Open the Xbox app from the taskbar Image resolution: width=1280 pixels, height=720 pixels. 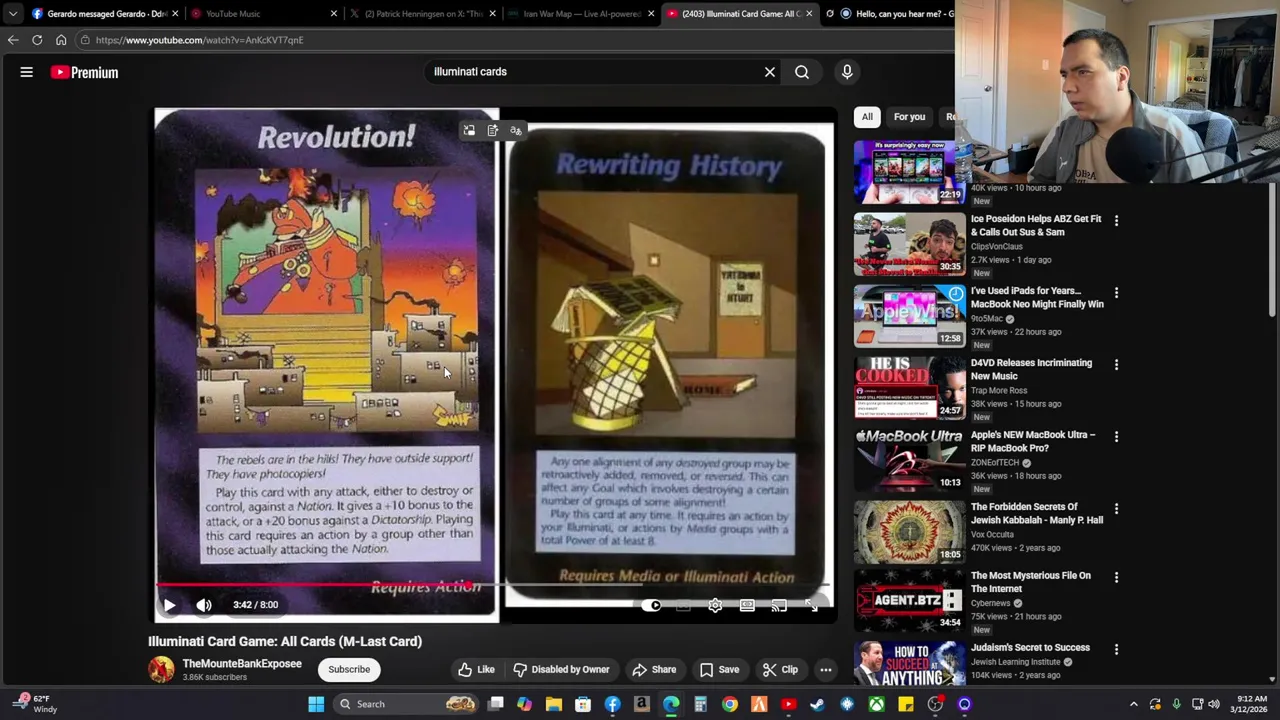[x=876, y=704]
